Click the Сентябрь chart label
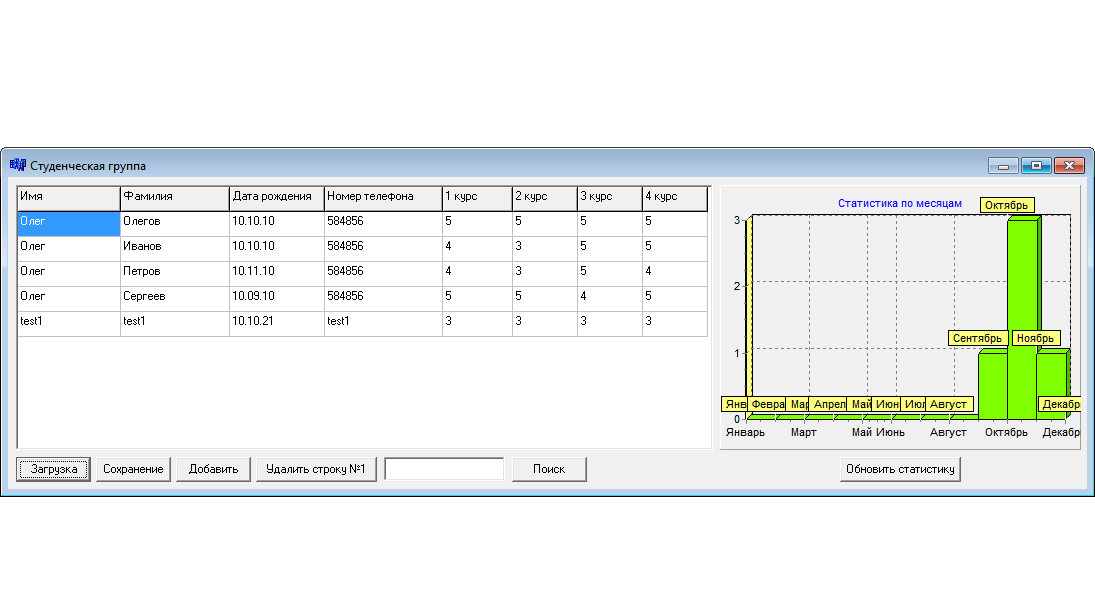This screenshot has width=1095, height=600. (977, 338)
